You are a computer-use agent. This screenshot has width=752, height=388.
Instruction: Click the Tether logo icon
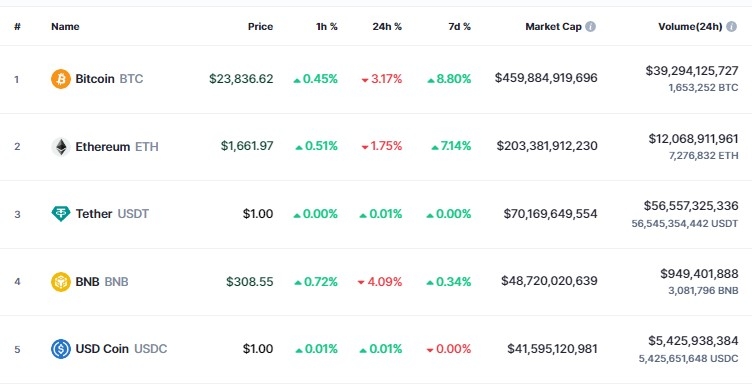pos(61,213)
